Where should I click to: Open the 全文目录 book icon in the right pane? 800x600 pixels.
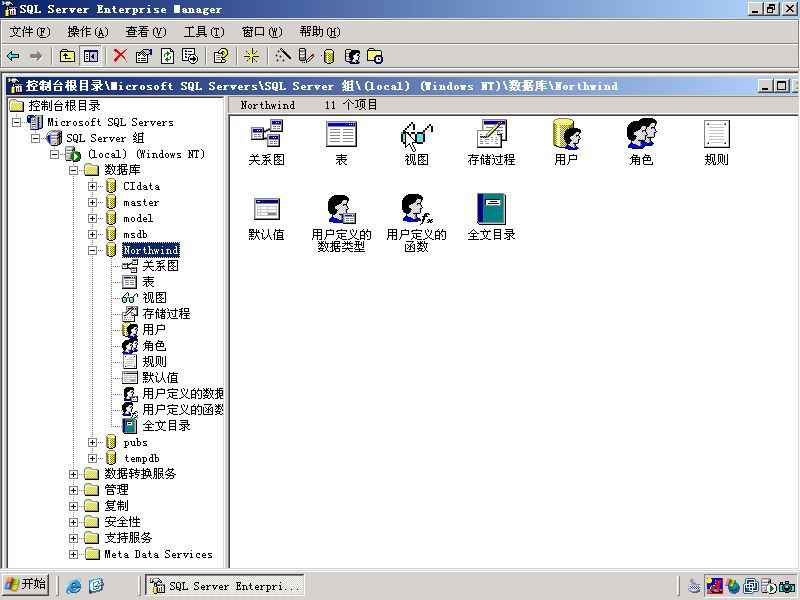[x=491, y=209]
